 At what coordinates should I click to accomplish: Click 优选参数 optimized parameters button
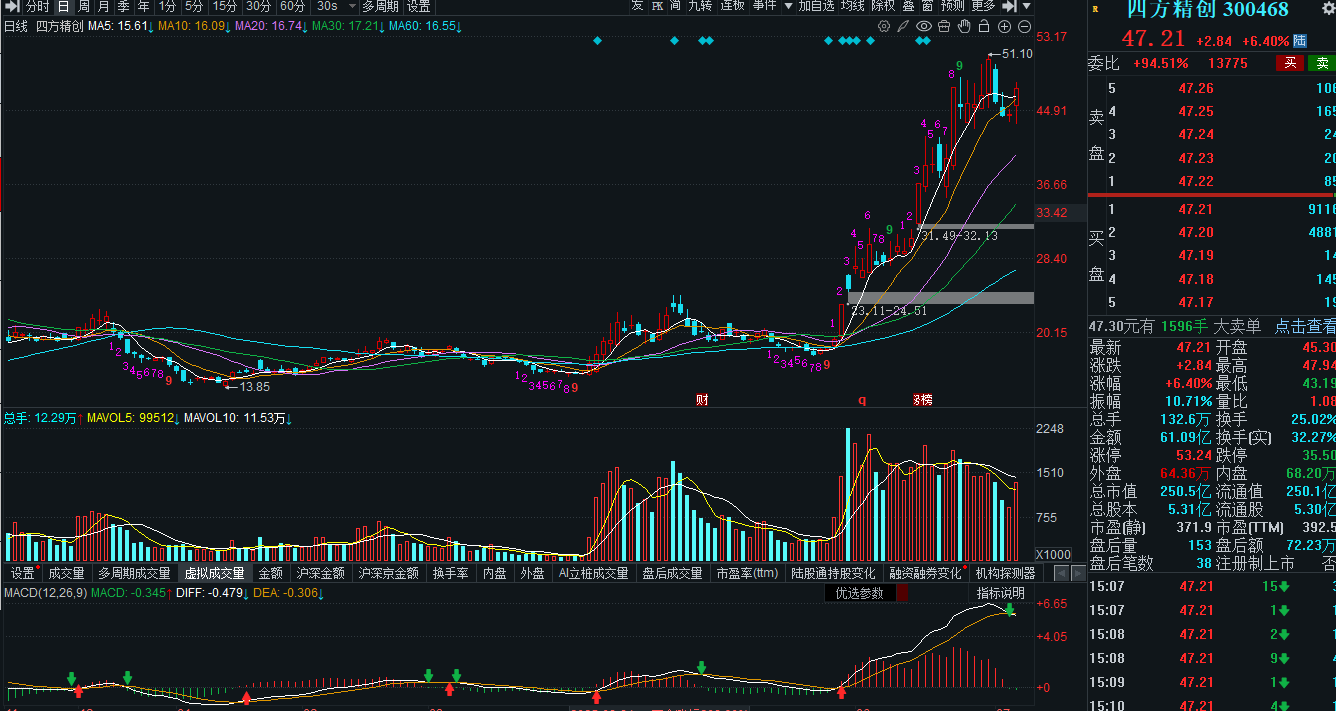pyautogui.click(x=860, y=594)
